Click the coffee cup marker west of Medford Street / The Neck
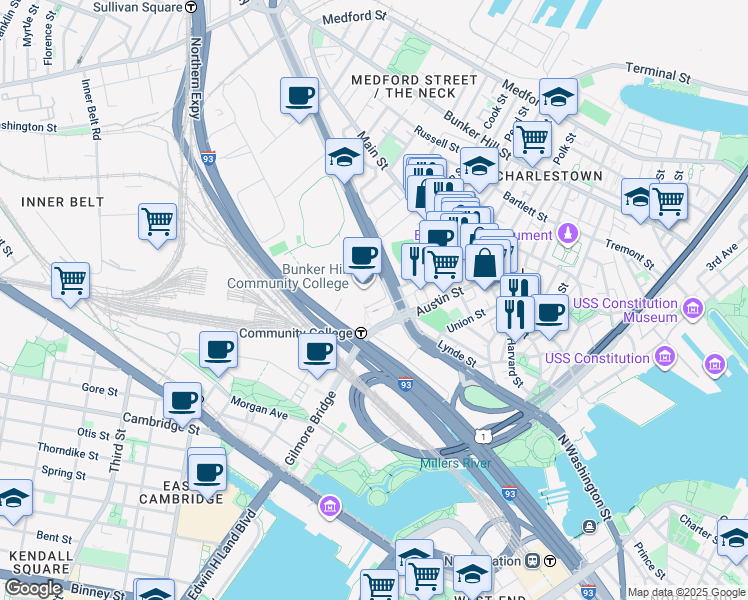 (300, 99)
